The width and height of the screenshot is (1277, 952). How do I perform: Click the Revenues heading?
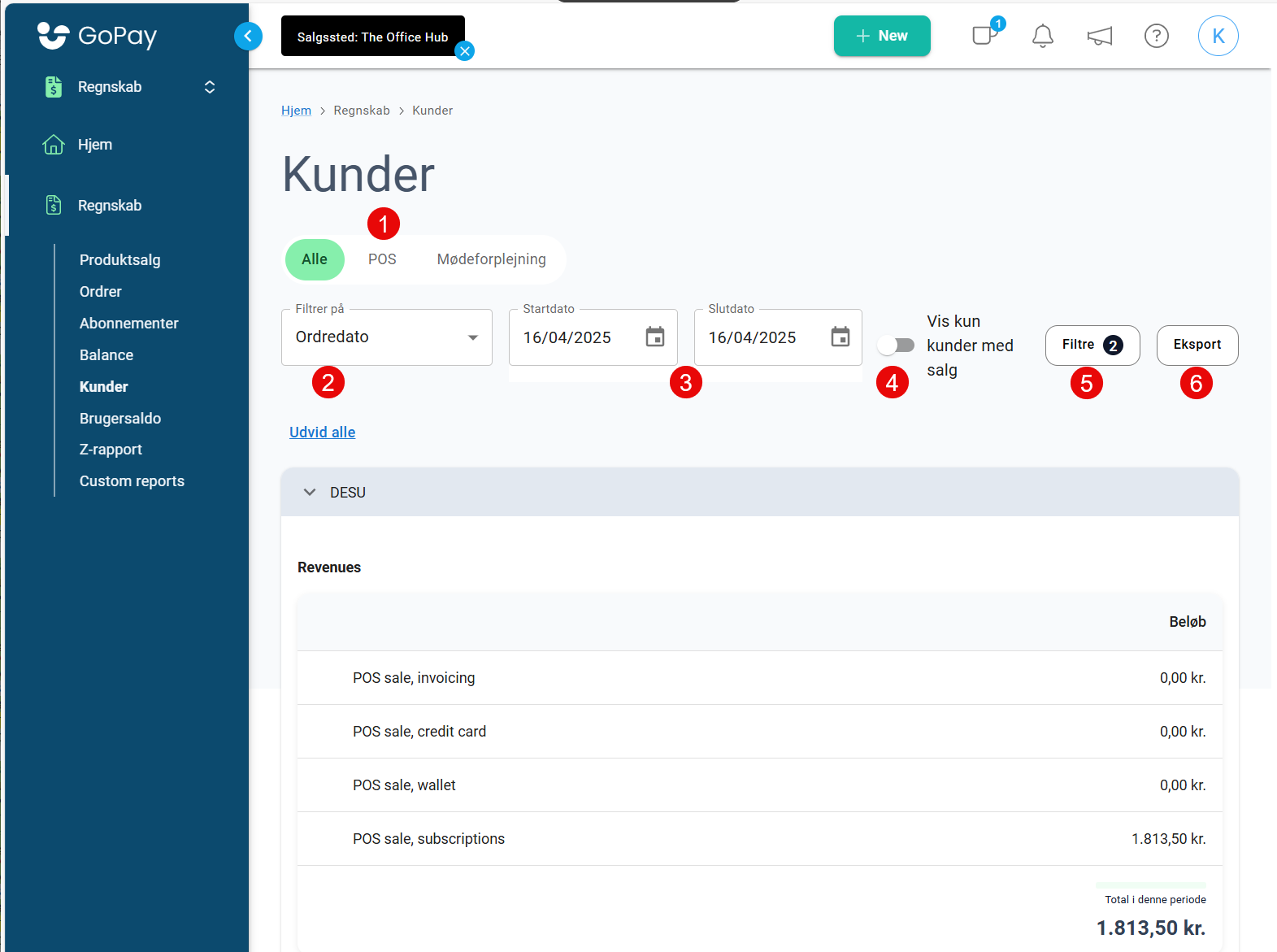(x=329, y=567)
